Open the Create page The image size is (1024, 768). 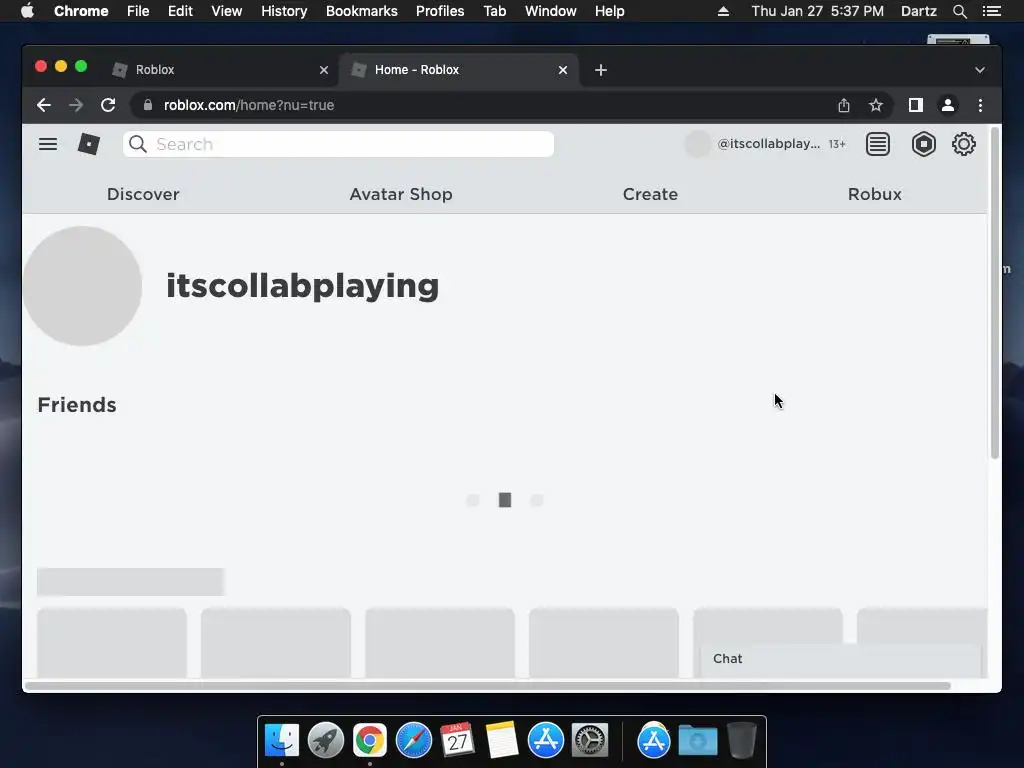tap(650, 194)
